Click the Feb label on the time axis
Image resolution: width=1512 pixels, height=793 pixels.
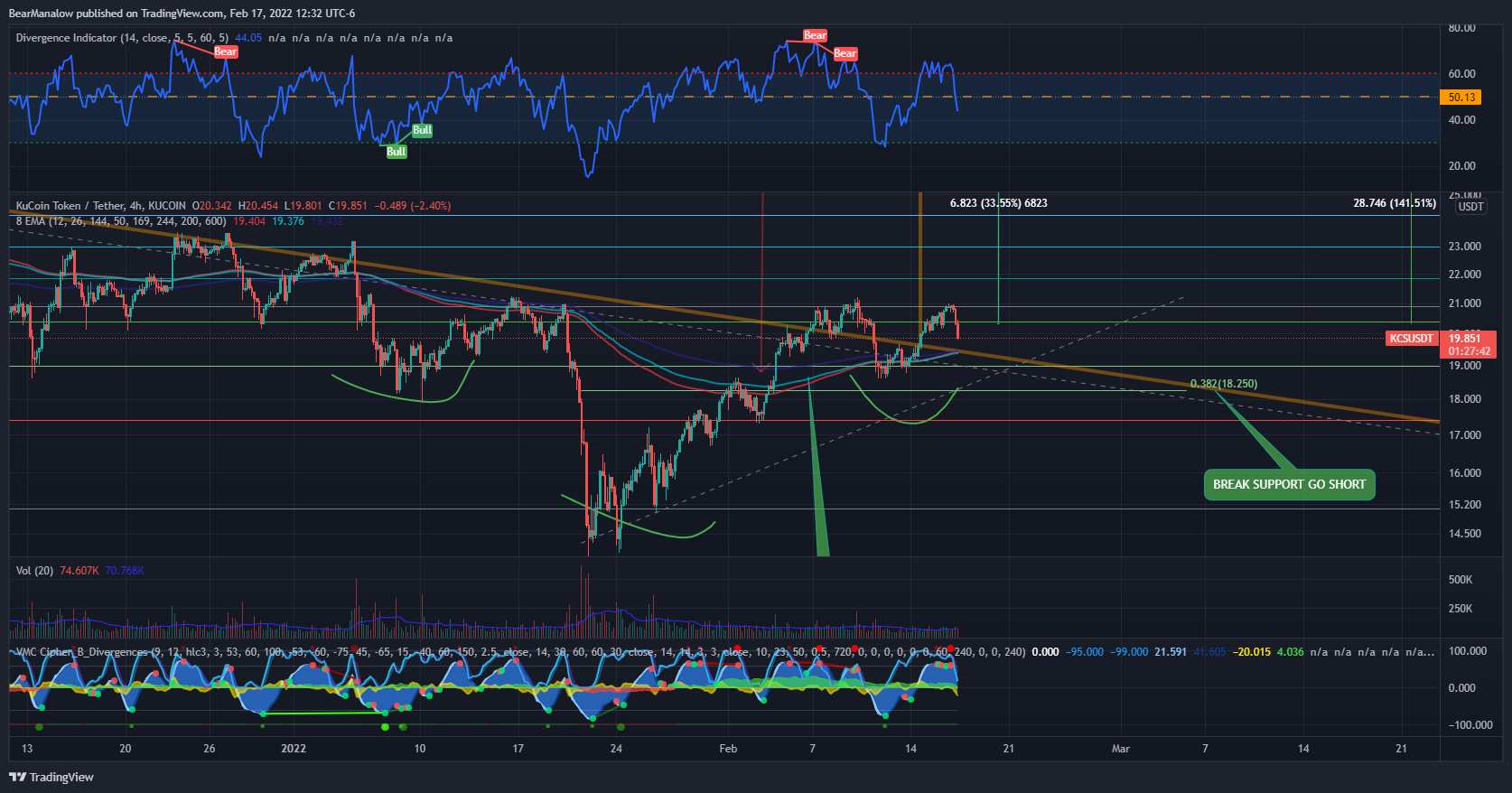tap(728, 749)
